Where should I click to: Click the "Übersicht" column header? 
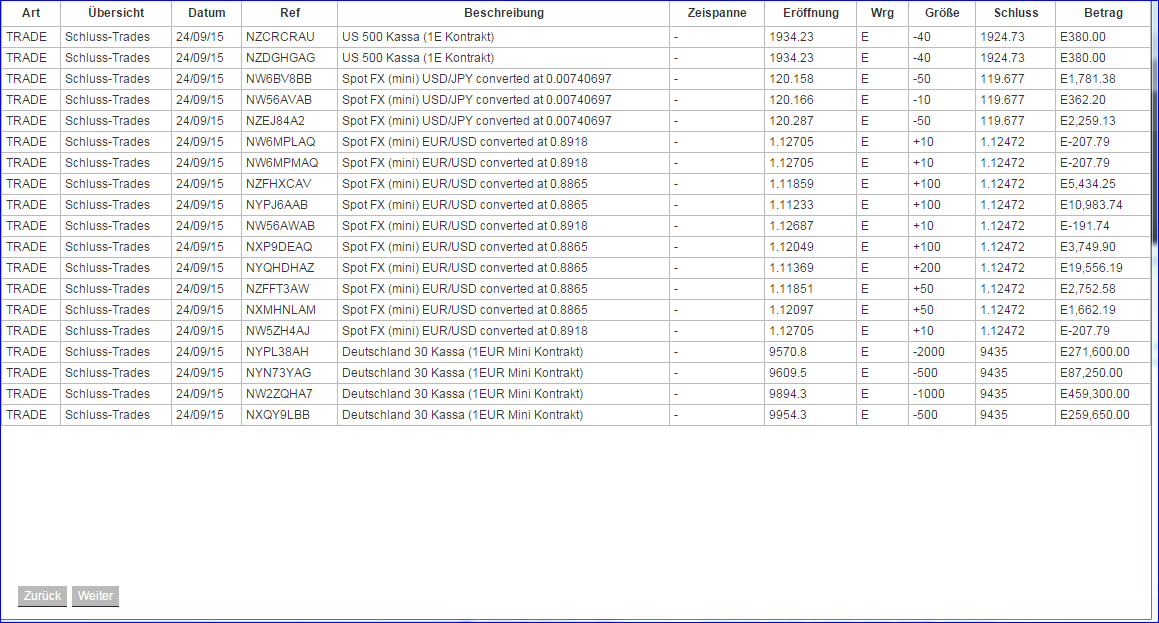(x=115, y=13)
